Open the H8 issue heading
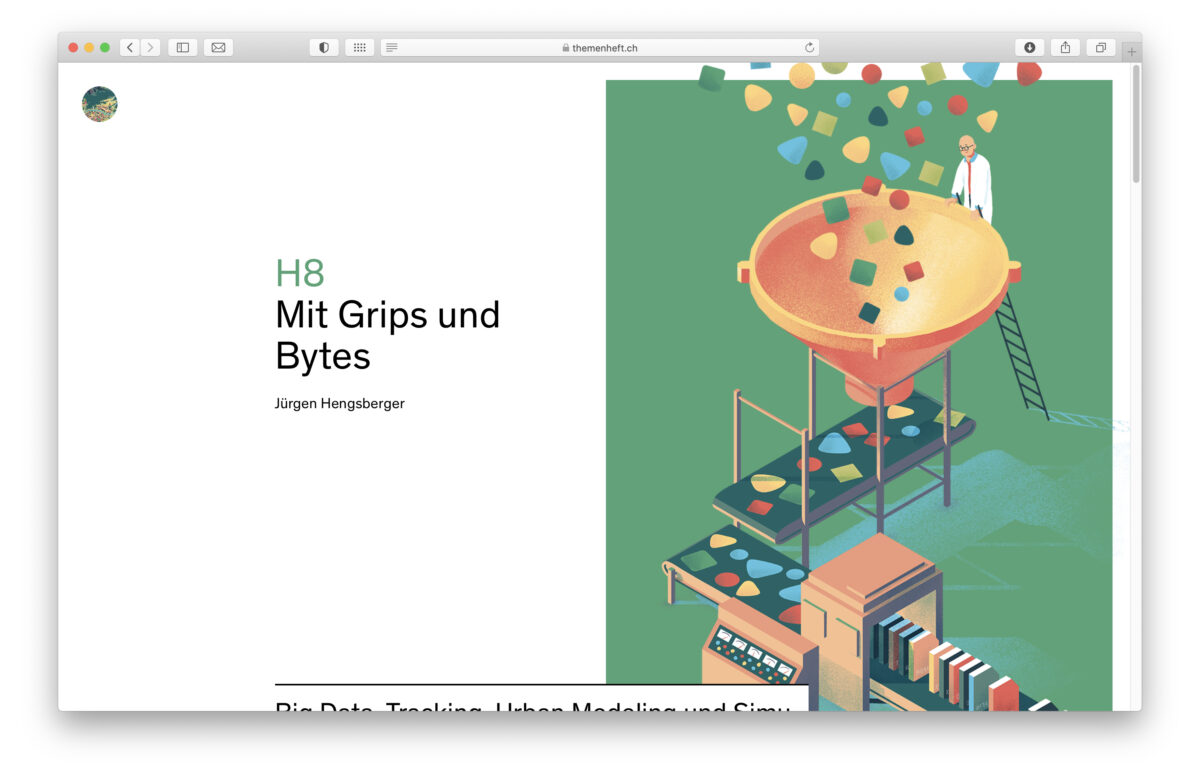The width and height of the screenshot is (1200, 772). (x=300, y=273)
